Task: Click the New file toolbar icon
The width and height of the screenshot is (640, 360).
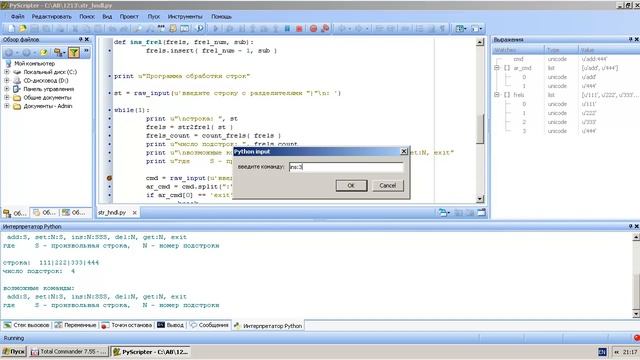Action: tap(11, 28)
